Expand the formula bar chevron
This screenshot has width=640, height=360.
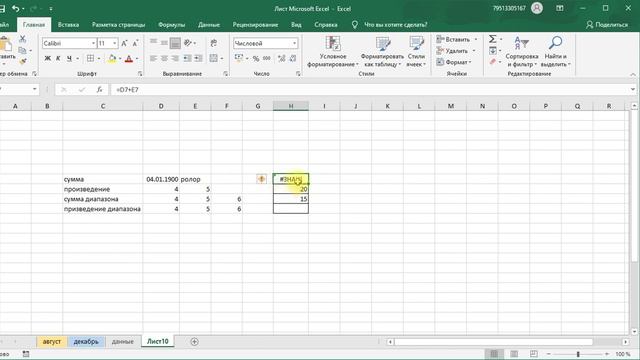coord(633,89)
